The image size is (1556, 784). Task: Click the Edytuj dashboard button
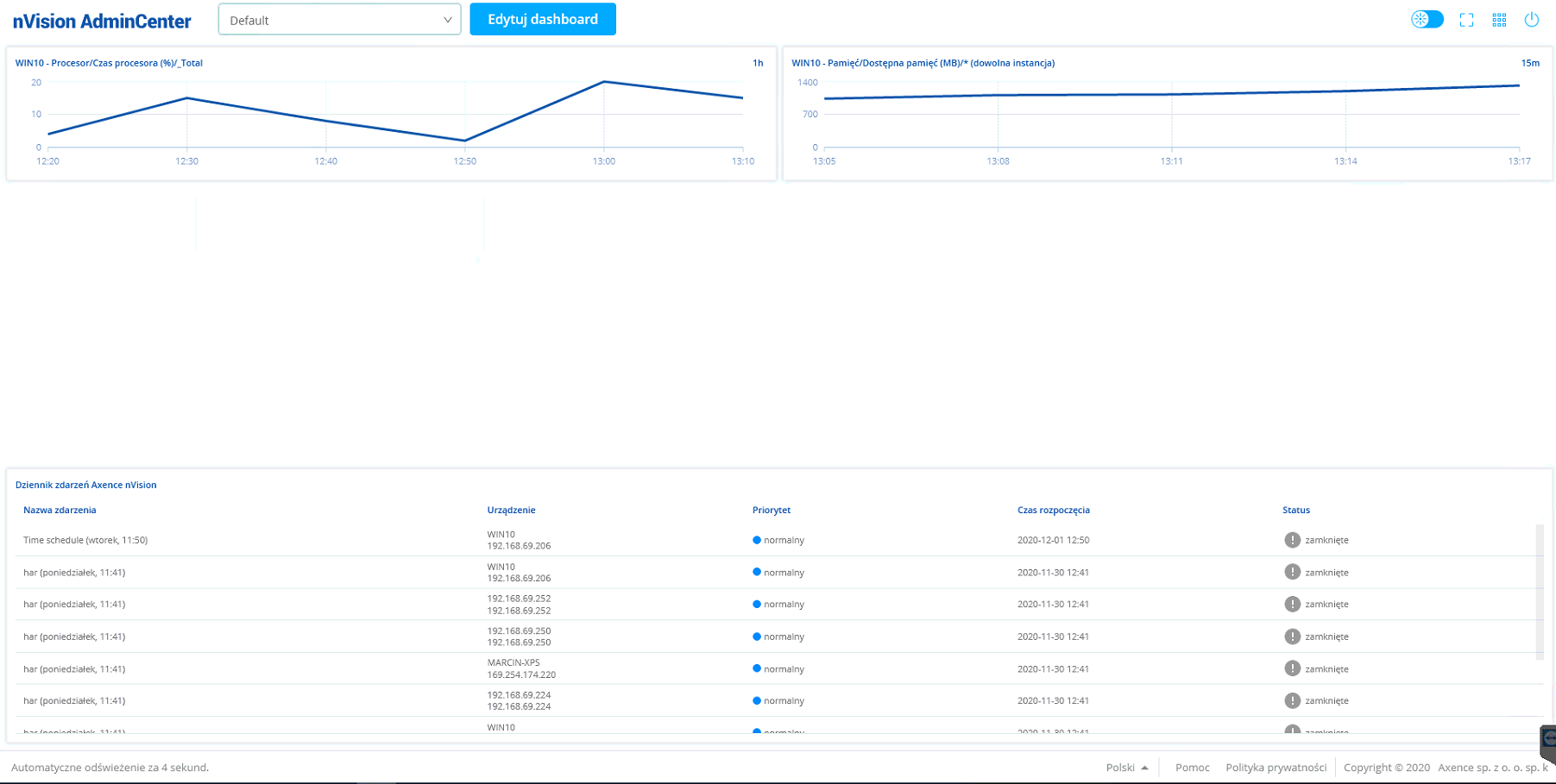pos(542,20)
